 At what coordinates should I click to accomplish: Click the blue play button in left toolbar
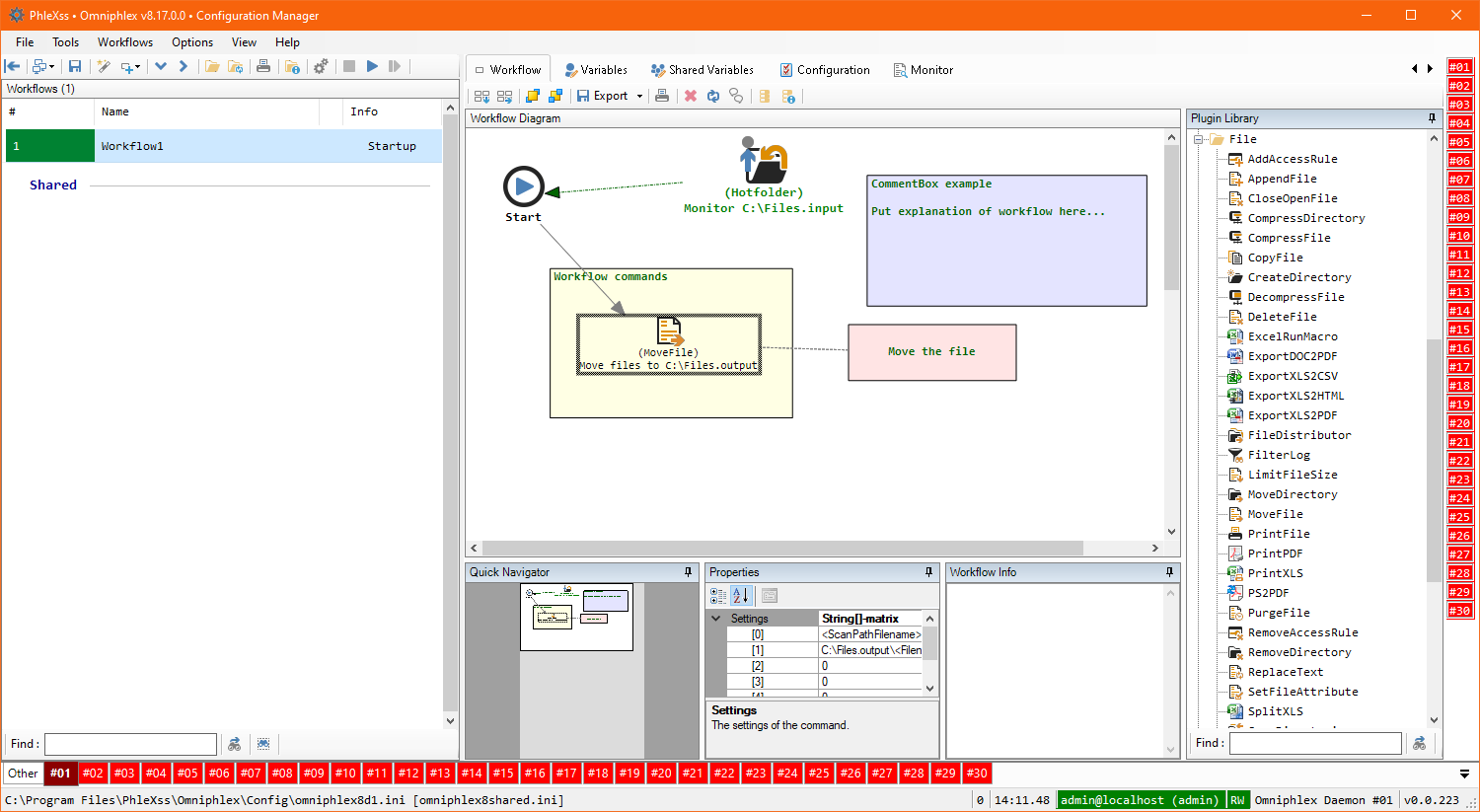point(372,66)
